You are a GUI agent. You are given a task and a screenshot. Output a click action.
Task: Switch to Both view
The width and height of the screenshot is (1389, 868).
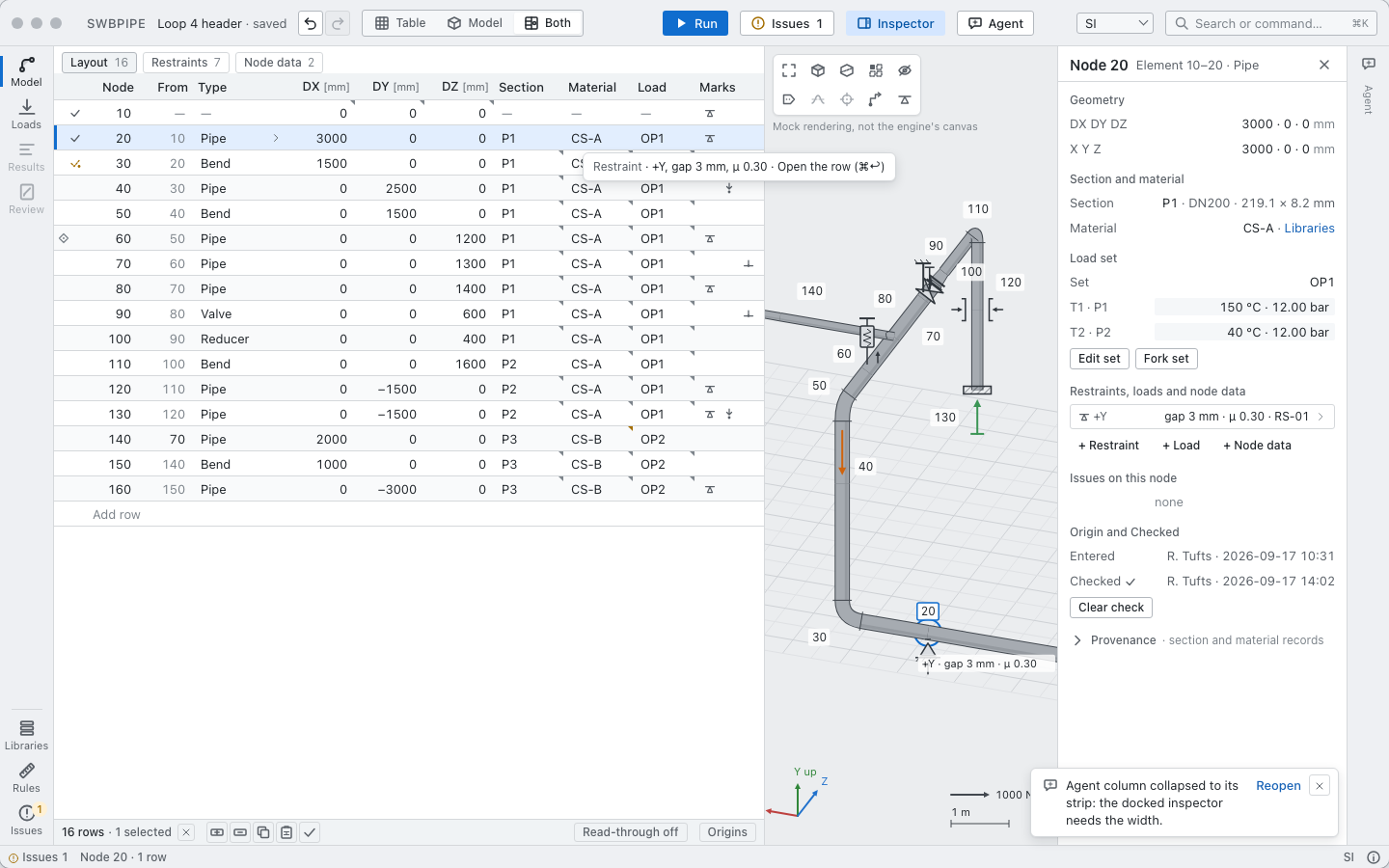(548, 23)
